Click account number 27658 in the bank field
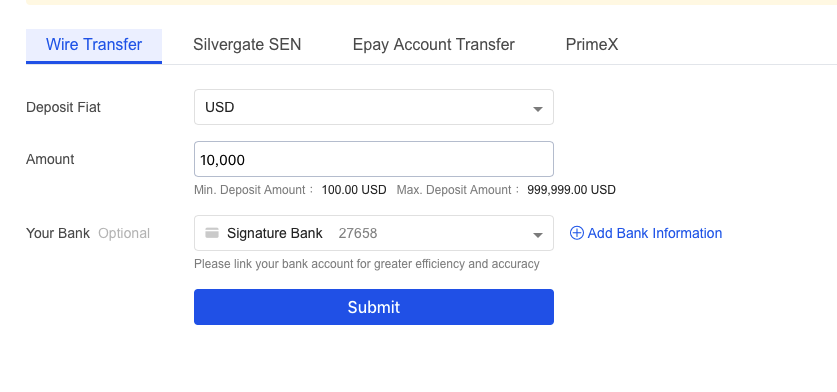The height and width of the screenshot is (392, 837). coord(358,233)
